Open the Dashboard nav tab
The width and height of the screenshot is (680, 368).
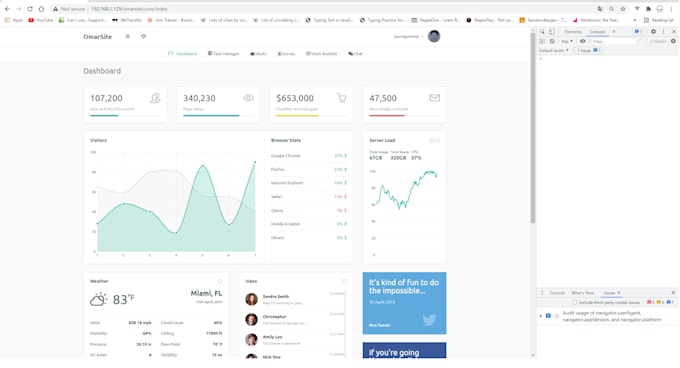[183, 54]
